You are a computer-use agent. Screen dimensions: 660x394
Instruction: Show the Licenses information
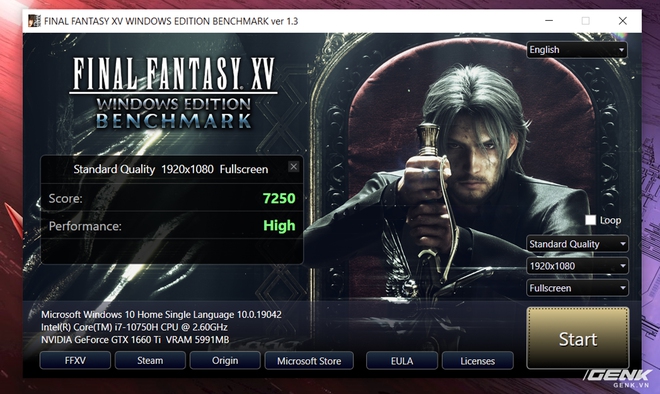(x=478, y=361)
